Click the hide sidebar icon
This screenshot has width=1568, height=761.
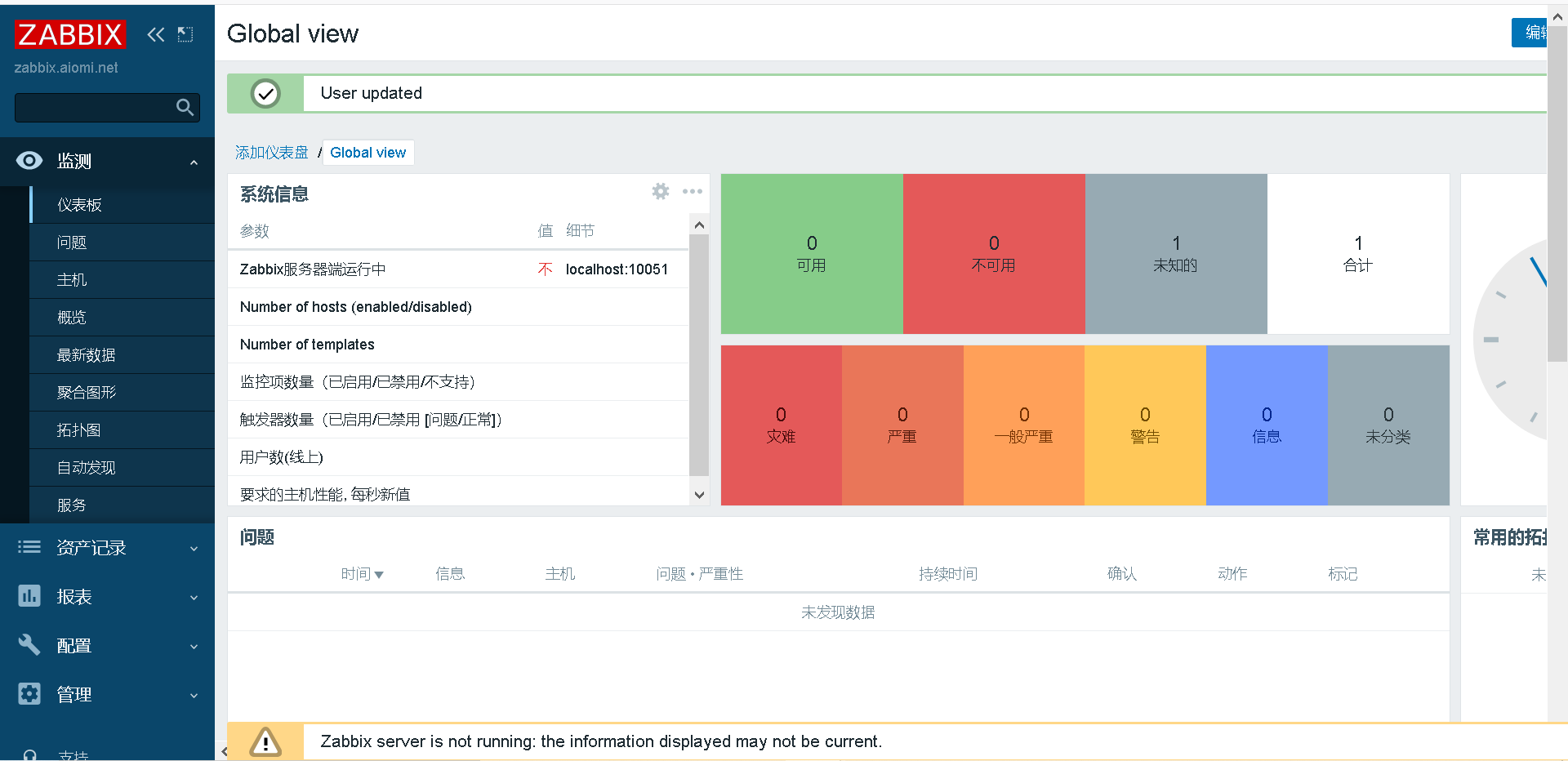pos(185,34)
